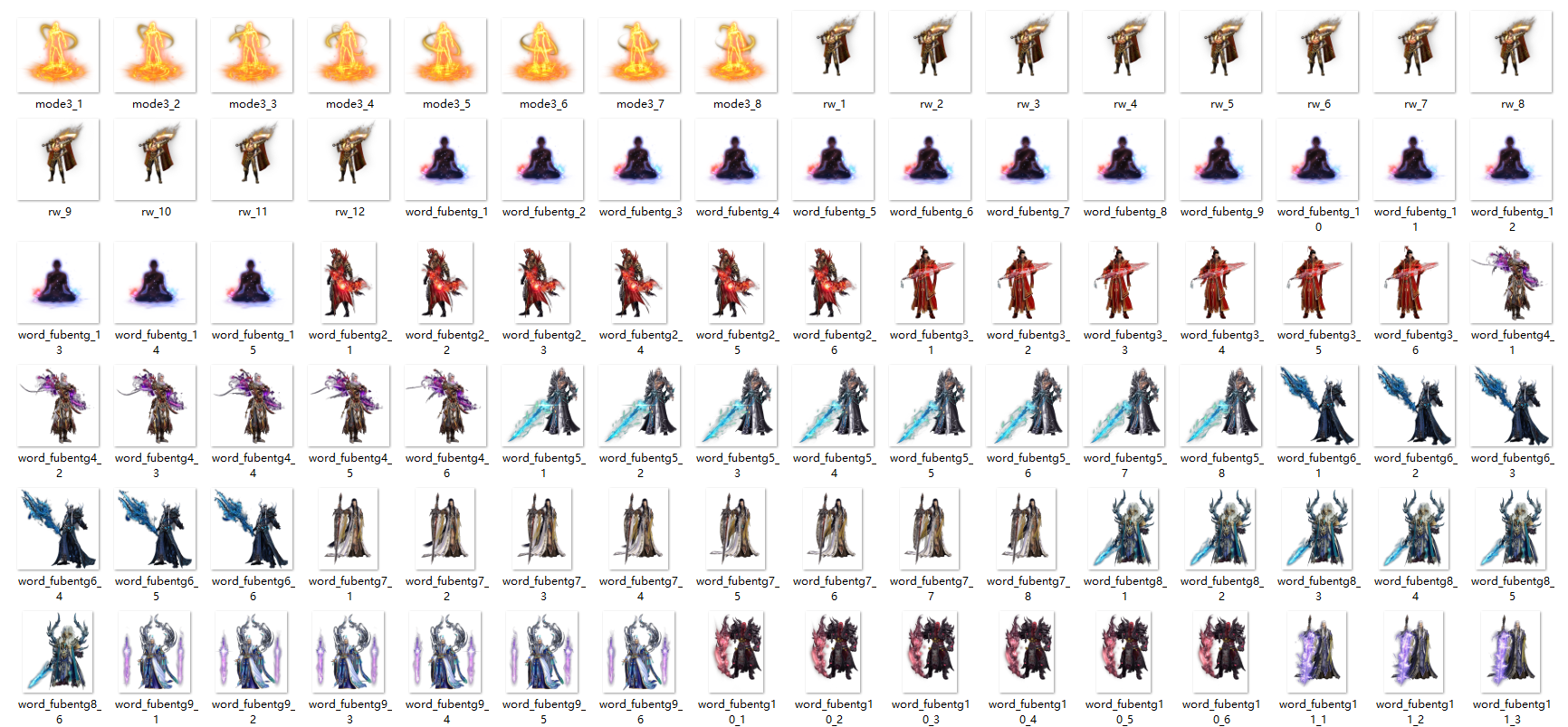Click the file name word_fubentg_3
Screen dimensions: 1568x727
coord(640,212)
